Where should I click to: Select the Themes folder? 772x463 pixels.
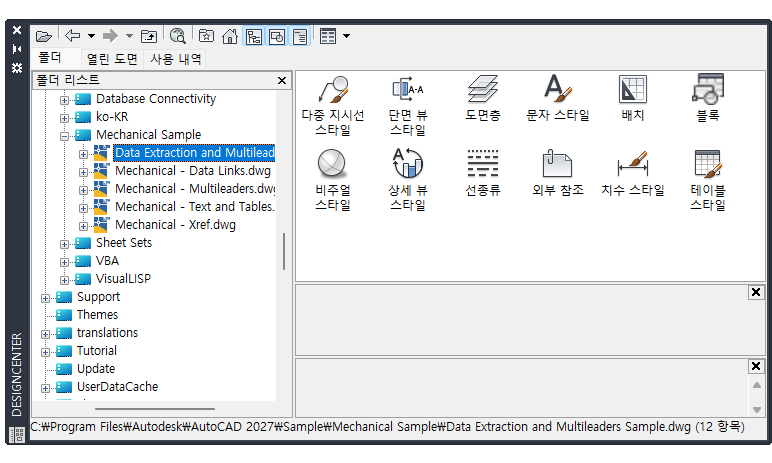click(97, 315)
